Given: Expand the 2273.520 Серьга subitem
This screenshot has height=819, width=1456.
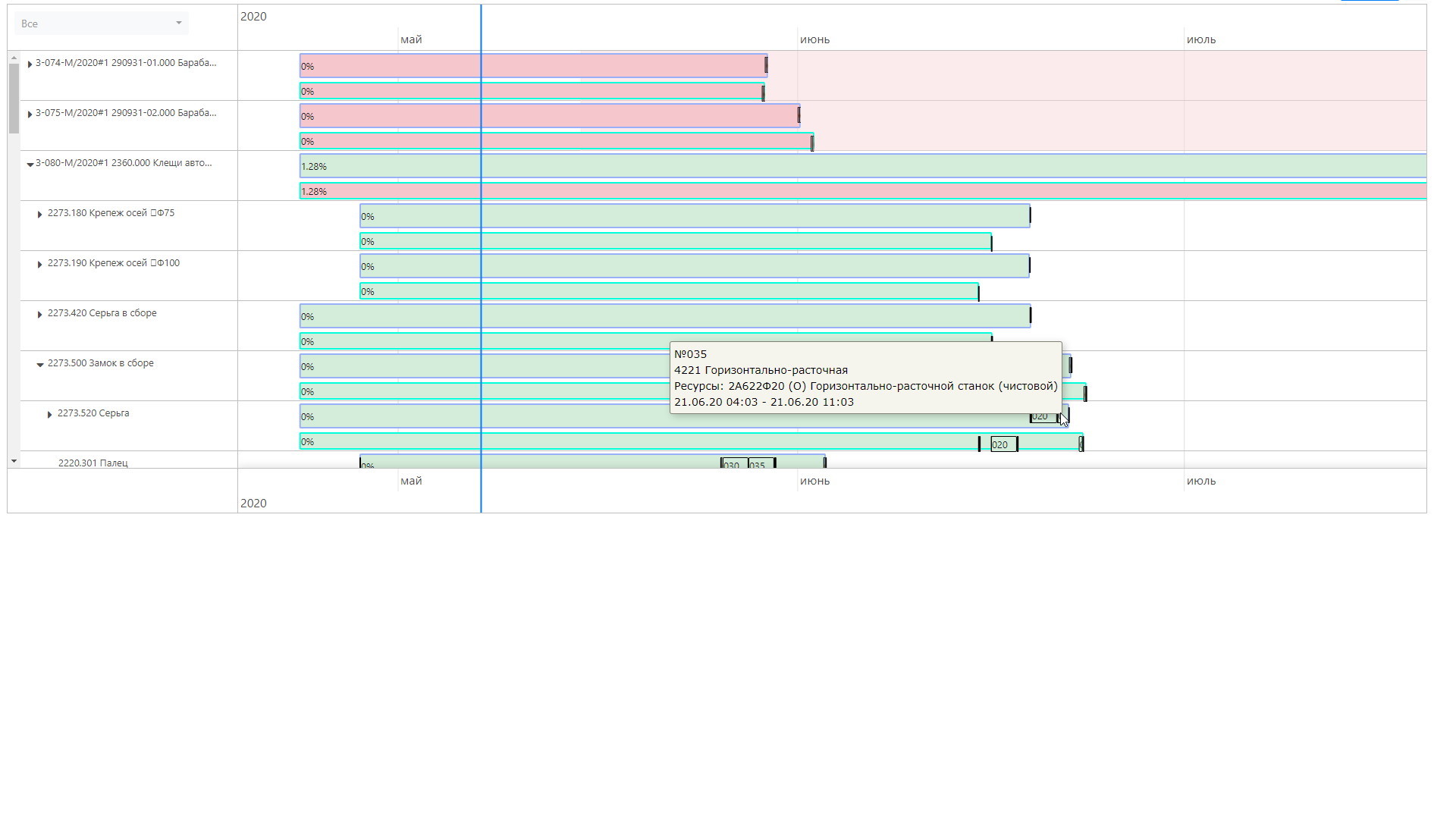Looking at the screenshot, I should coord(49,415).
